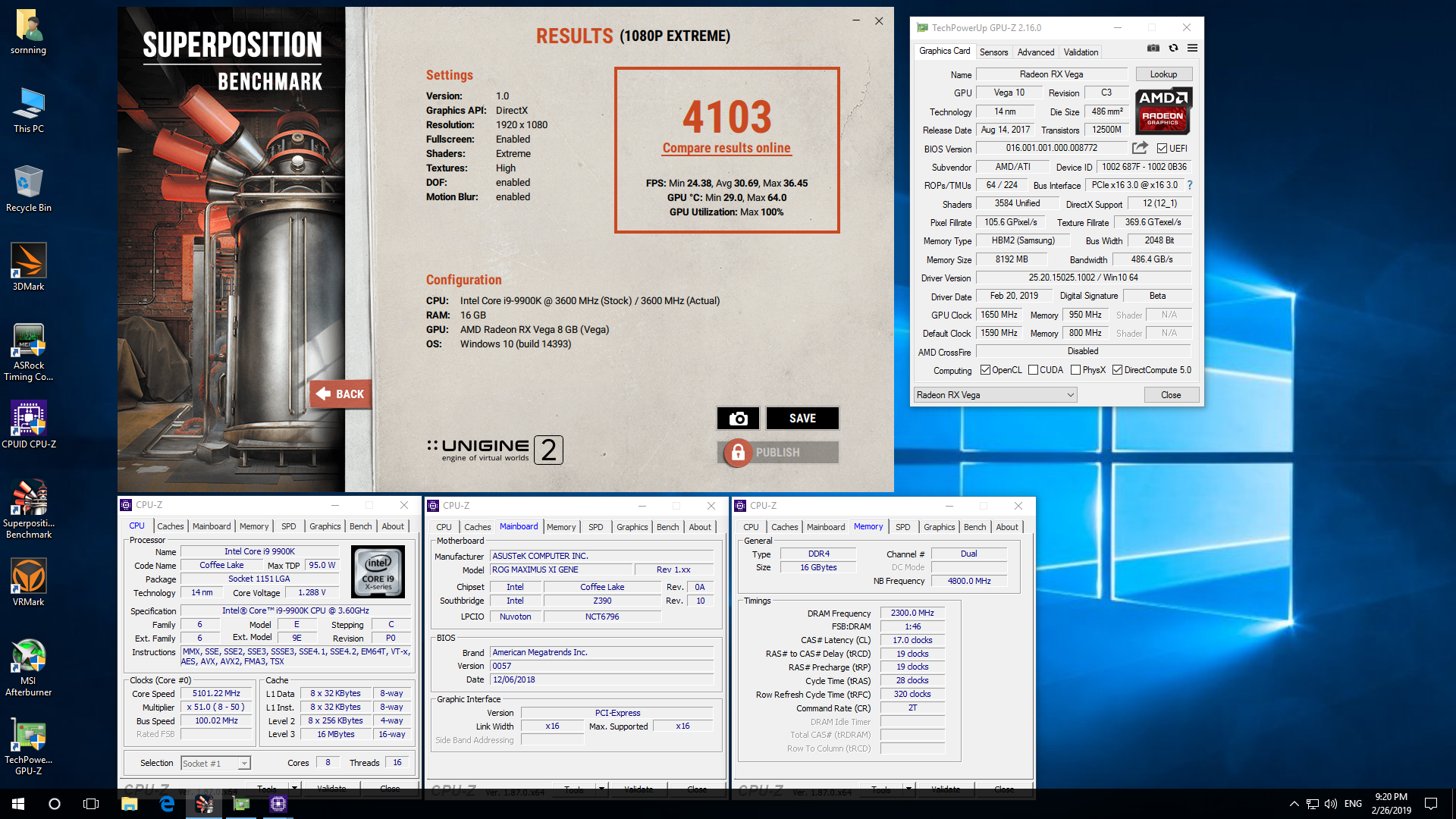The image size is (1456, 819).
Task: Click ROG MAXIMUS XI GENE model field
Action: coord(560,570)
